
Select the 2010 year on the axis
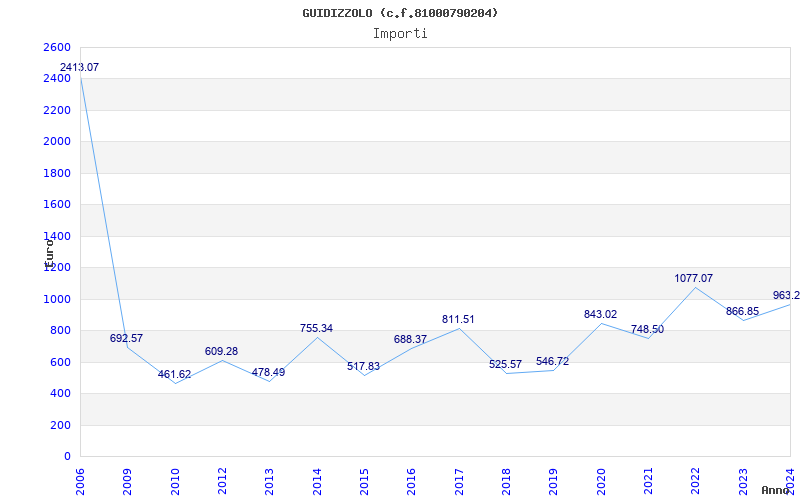[x=174, y=482]
